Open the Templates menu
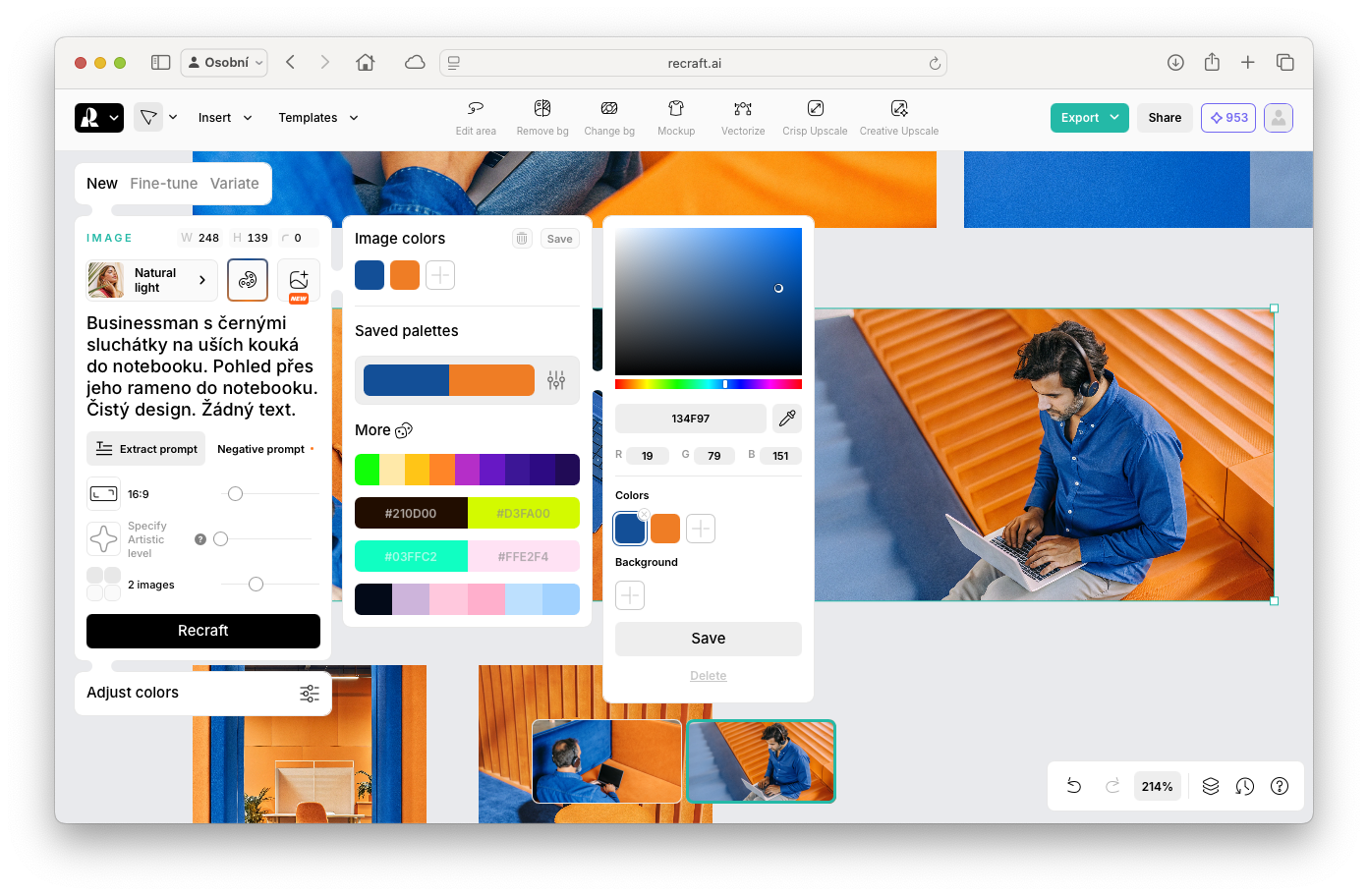This screenshot has height=896, width=1368. click(x=318, y=118)
